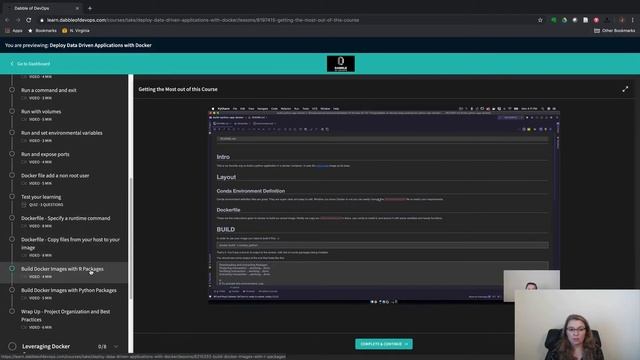Open a new browser tab
Screen dimensions: 640x360
point(90,8)
